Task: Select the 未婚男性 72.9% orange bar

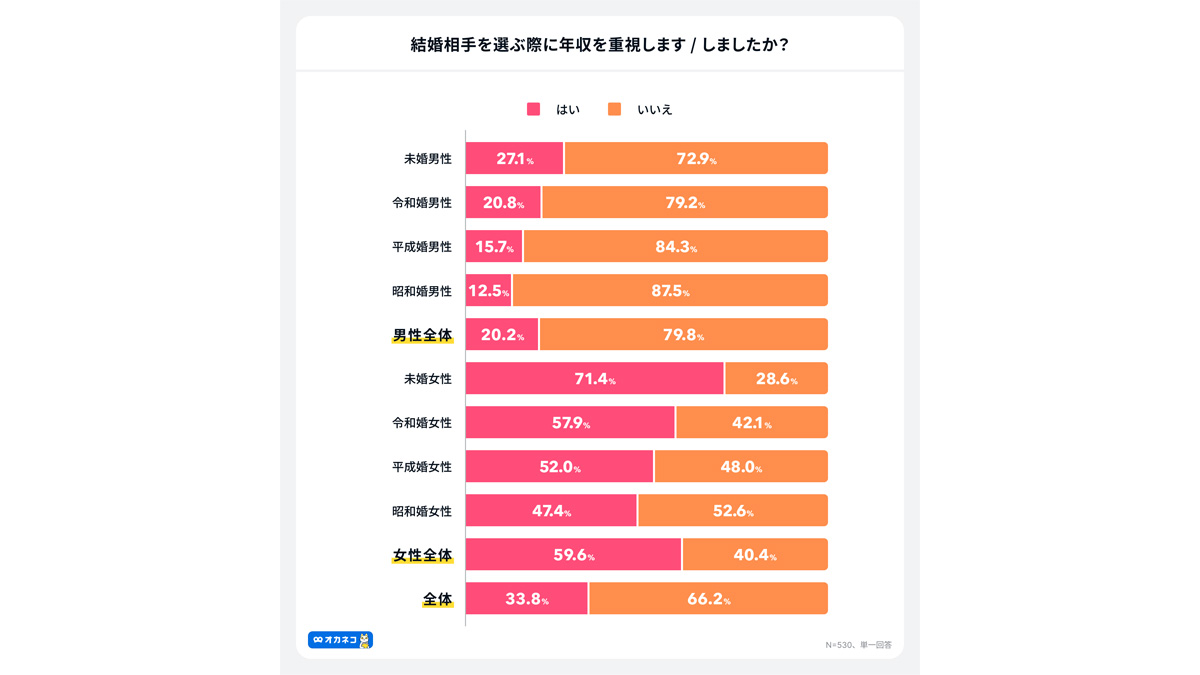Action: (697, 158)
